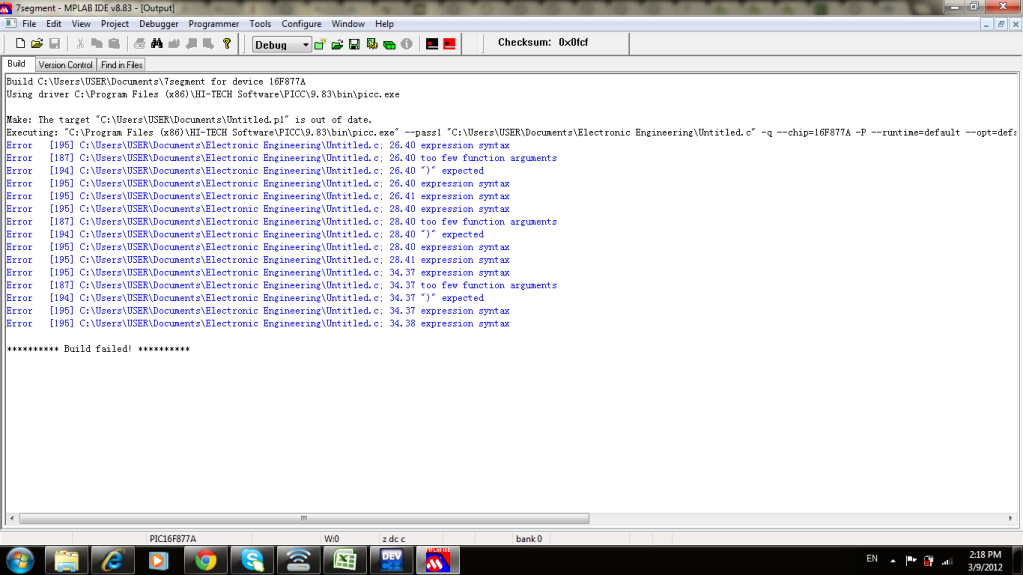Open the File menu
This screenshot has height=575, width=1023.
pos(29,23)
